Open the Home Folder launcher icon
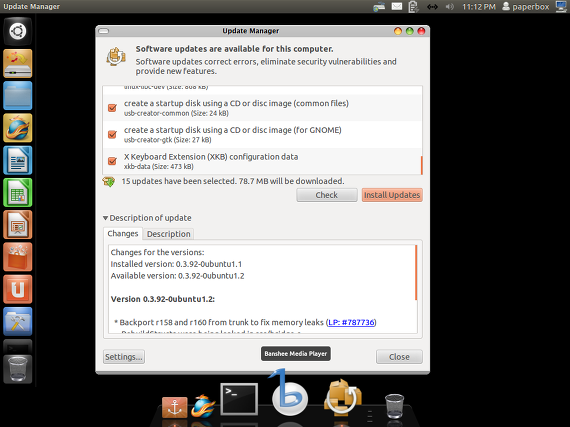This screenshot has height=427, width=570. pyautogui.click(x=17, y=96)
